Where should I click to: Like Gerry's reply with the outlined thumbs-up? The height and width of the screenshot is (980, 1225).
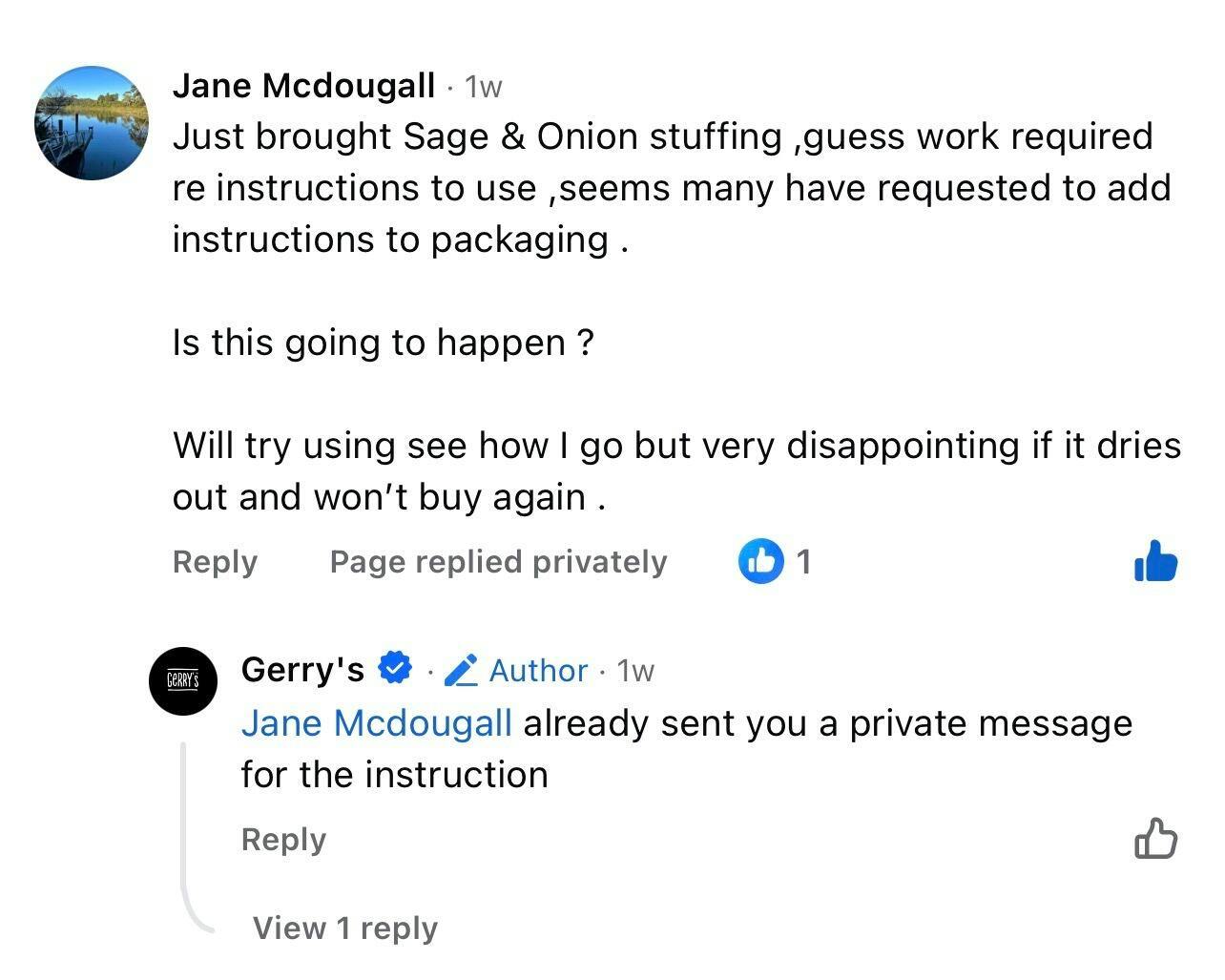click(x=1155, y=840)
